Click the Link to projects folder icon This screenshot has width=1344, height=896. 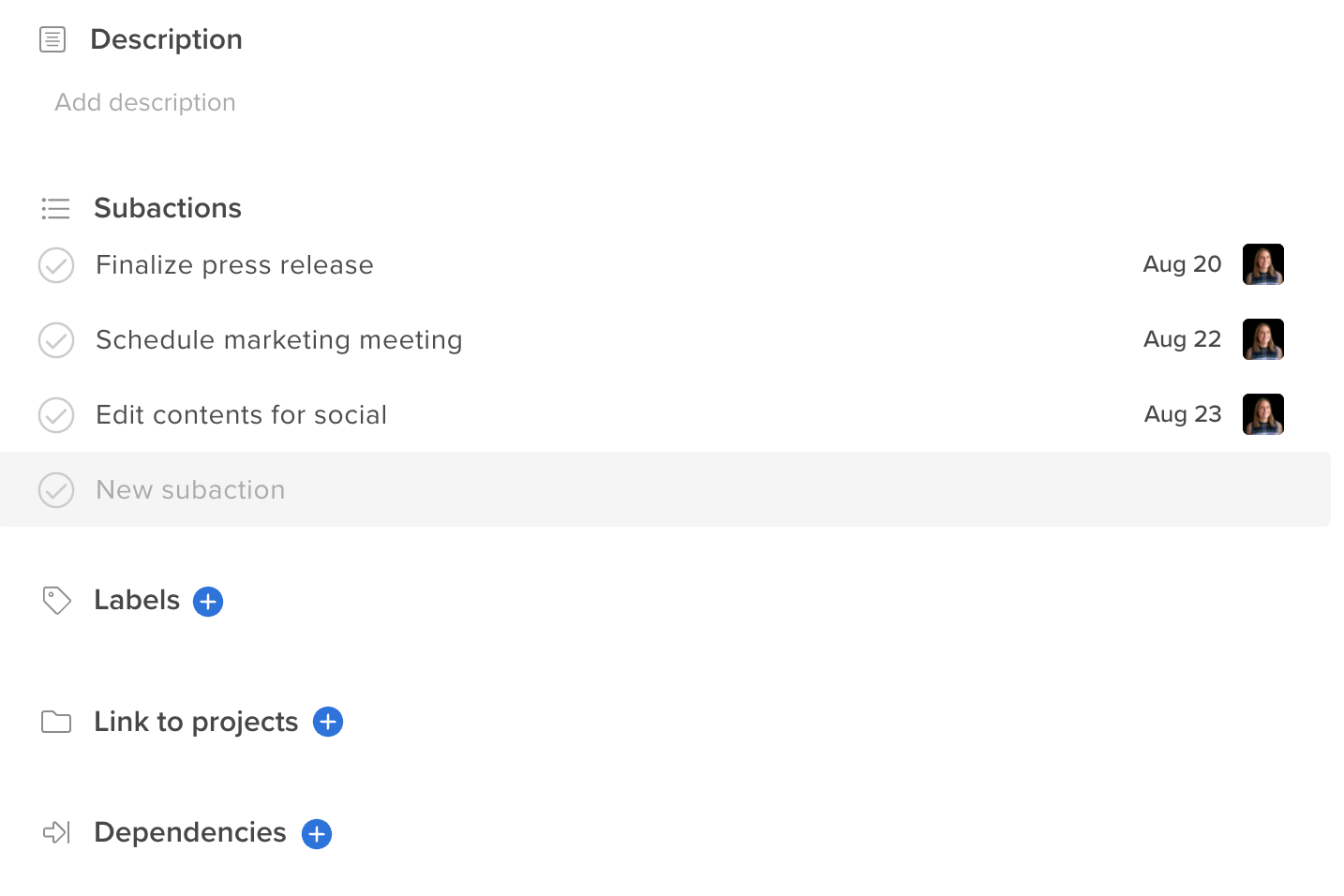pyautogui.click(x=56, y=722)
